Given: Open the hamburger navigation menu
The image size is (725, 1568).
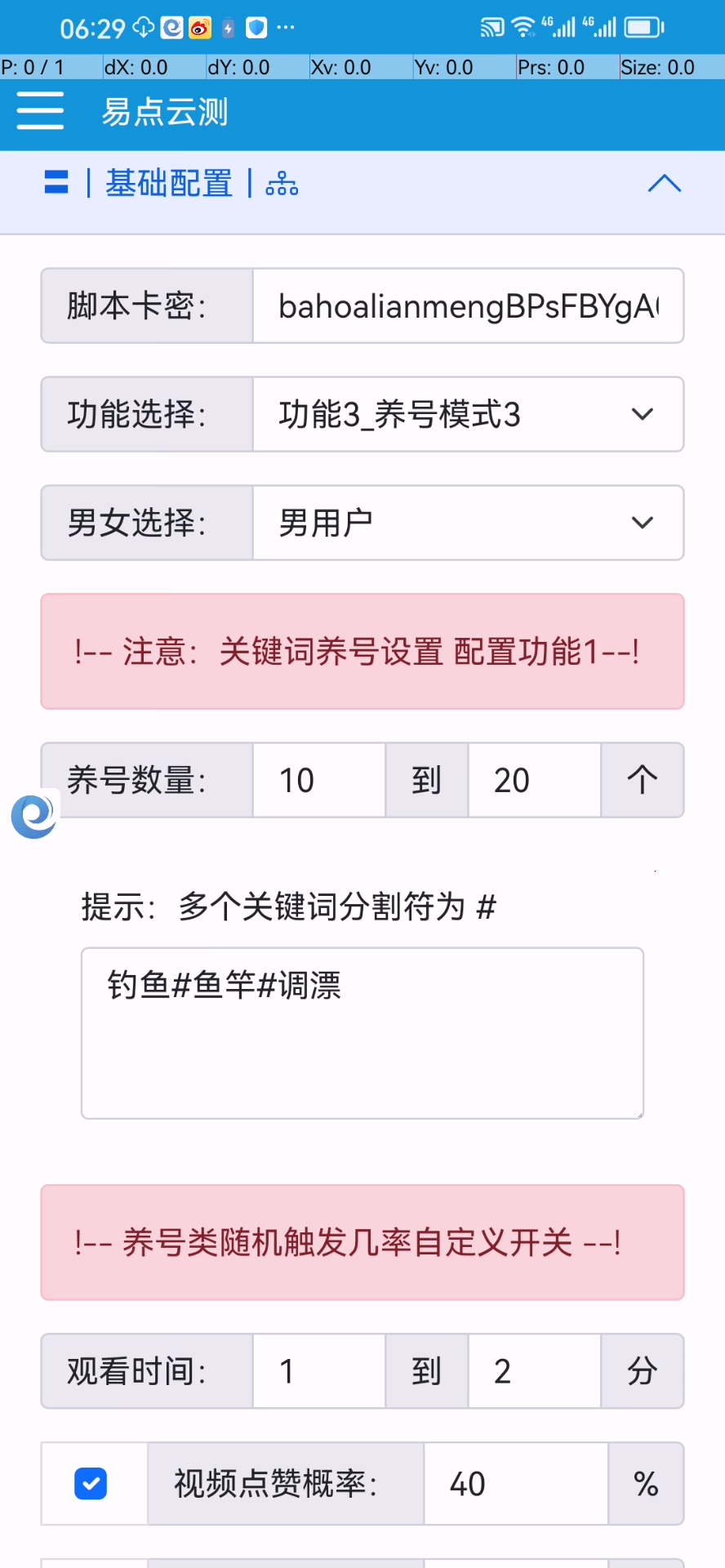Looking at the screenshot, I should coord(40,110).
